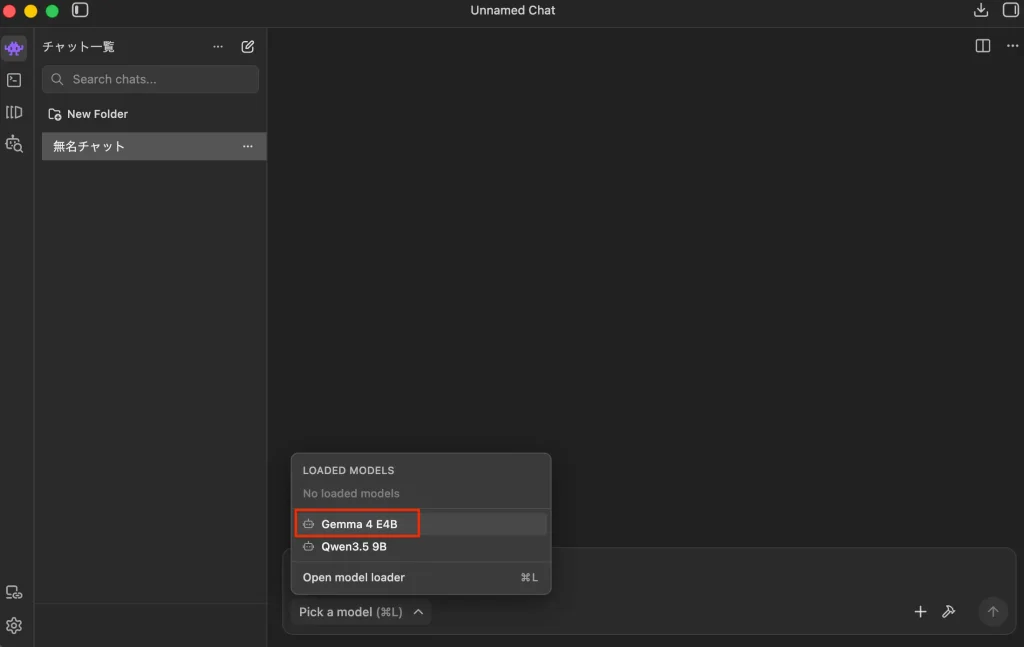Select Gemma 4 E4B model
The width and height of the screenshot is (1024, 647).
pos(359,524)
